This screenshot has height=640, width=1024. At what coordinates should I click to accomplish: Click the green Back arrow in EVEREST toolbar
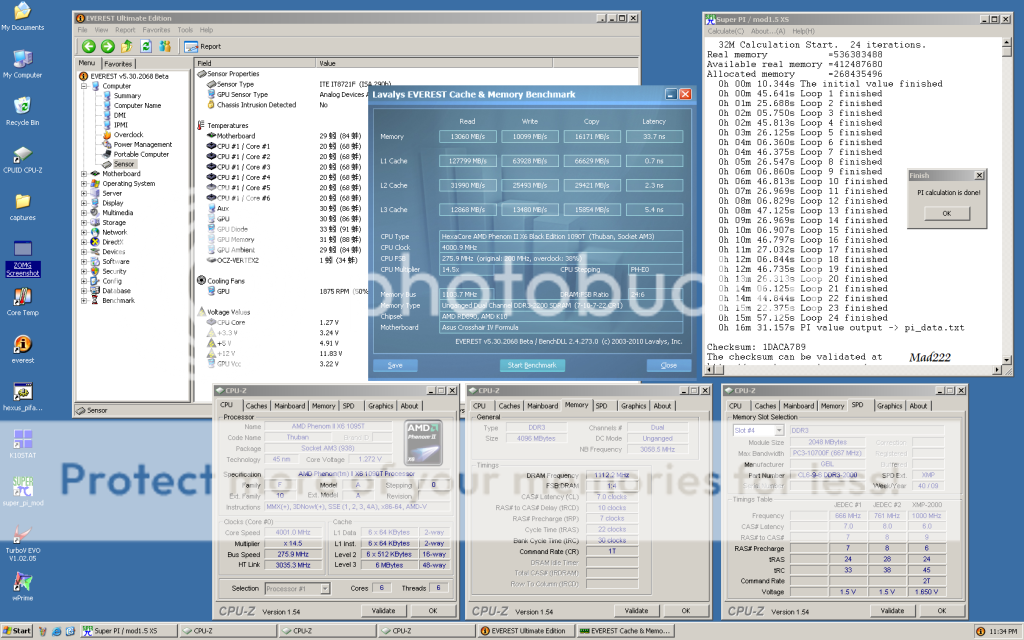click(x=89, y=46)
